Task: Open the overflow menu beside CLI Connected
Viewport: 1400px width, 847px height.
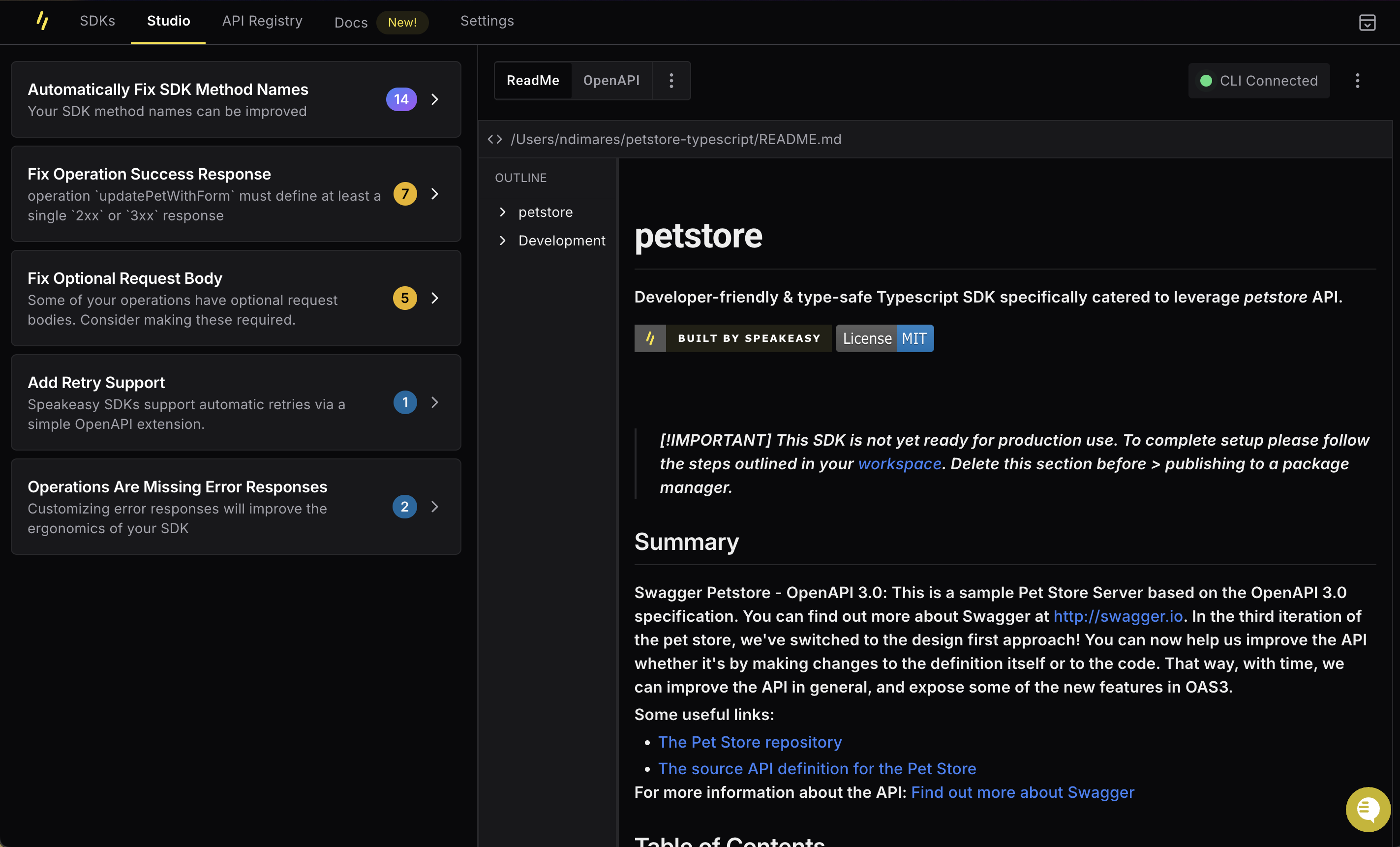Action: point(1357,81)
